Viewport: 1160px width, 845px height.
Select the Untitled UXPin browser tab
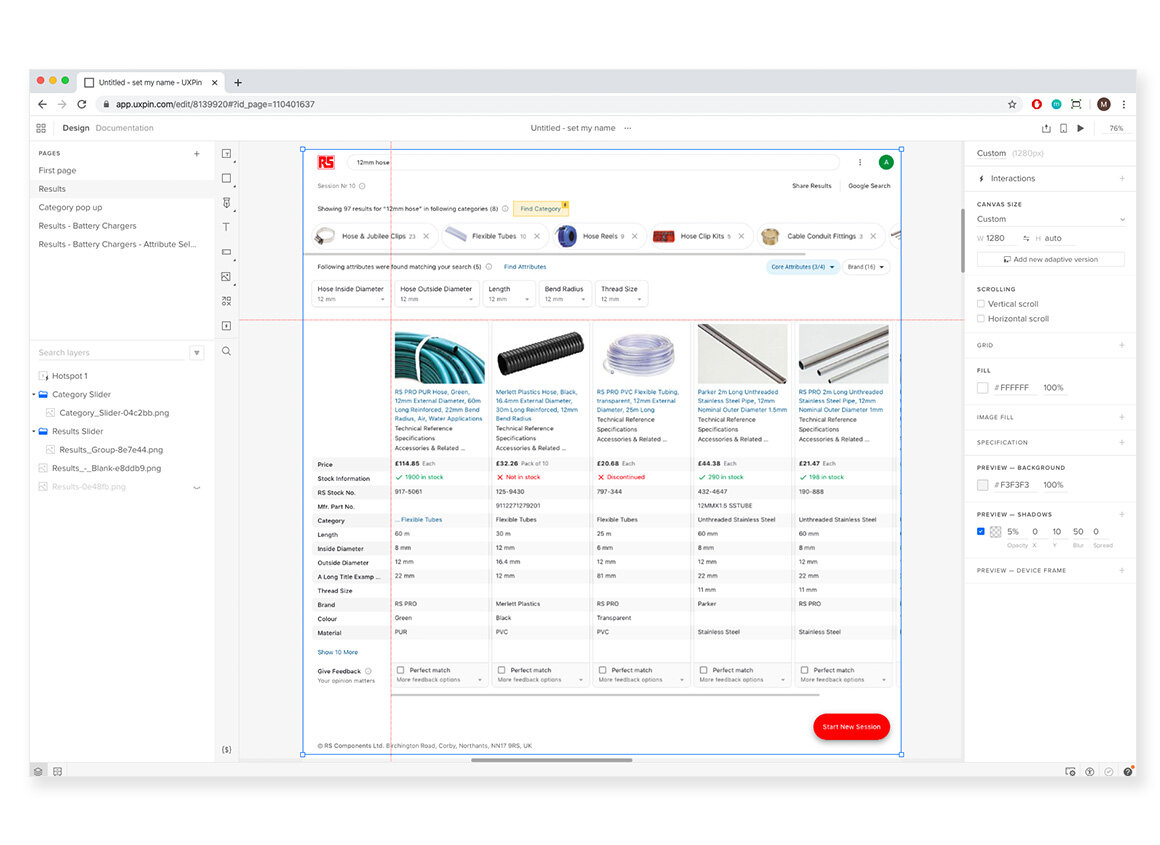[151, 83]
